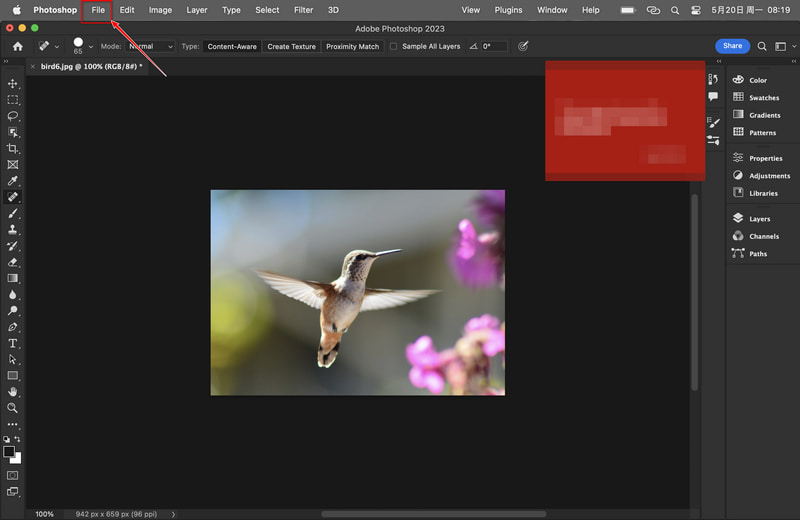
Task: Click the zoom level 100% field
Action: click(44, 514)
